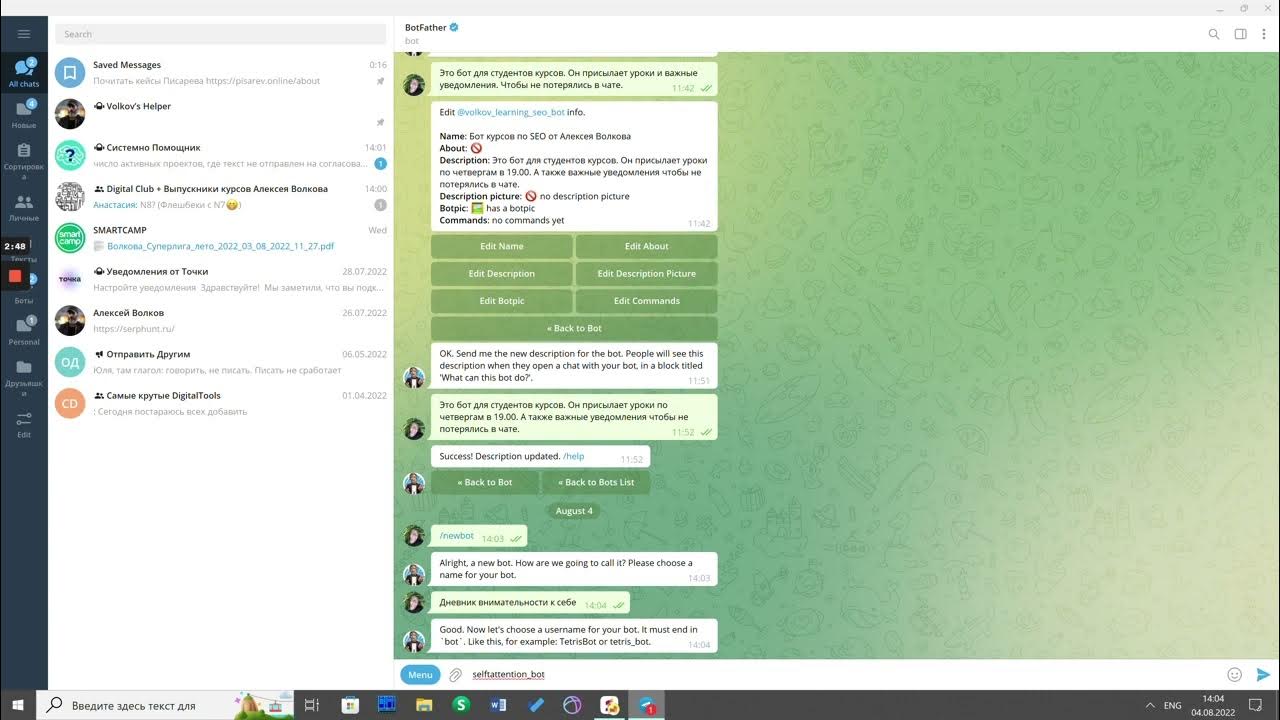Open Microsoft Store from the taskbar
The height and width of the screenshot is (720, 1280).
[x=350, y=705]
